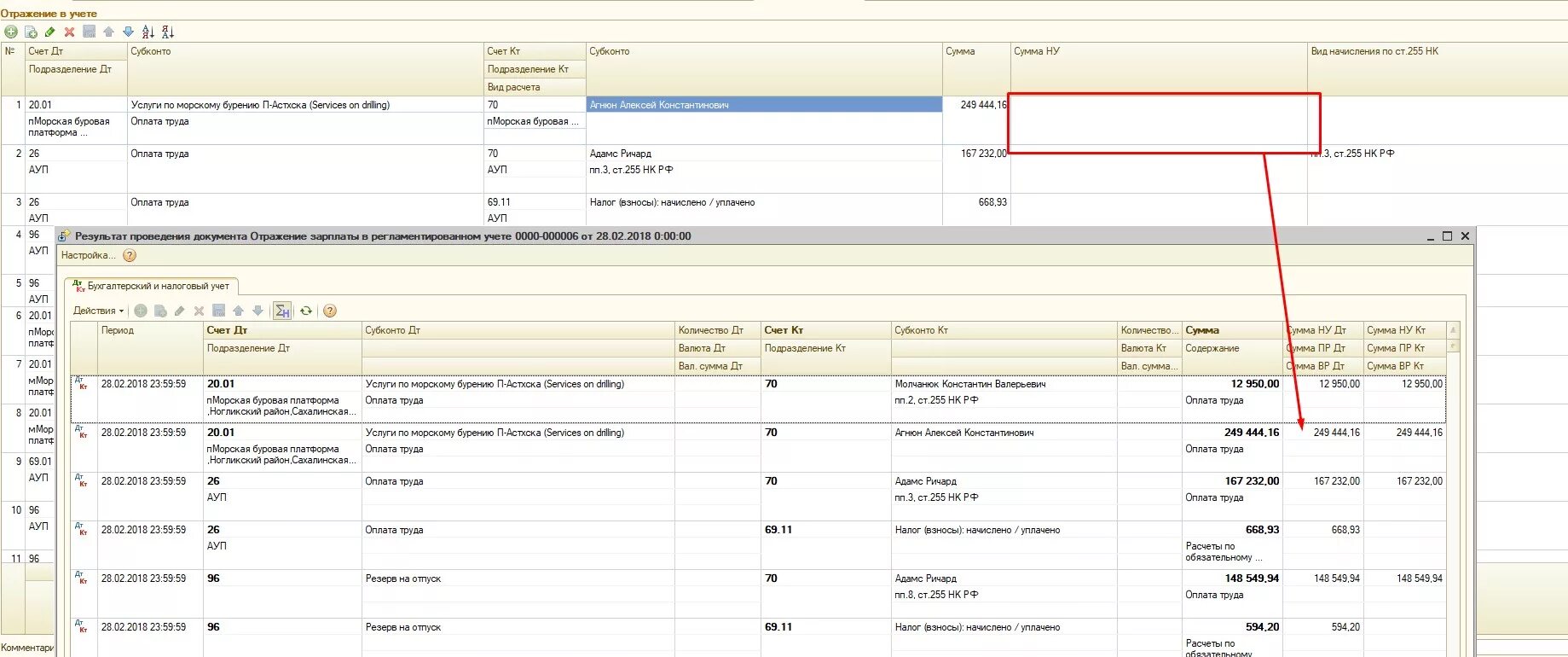Click bold amount 148 549,94 in result table
Image resolution: width=1568 pixels, height=657 pixels.
[1252, 579]
